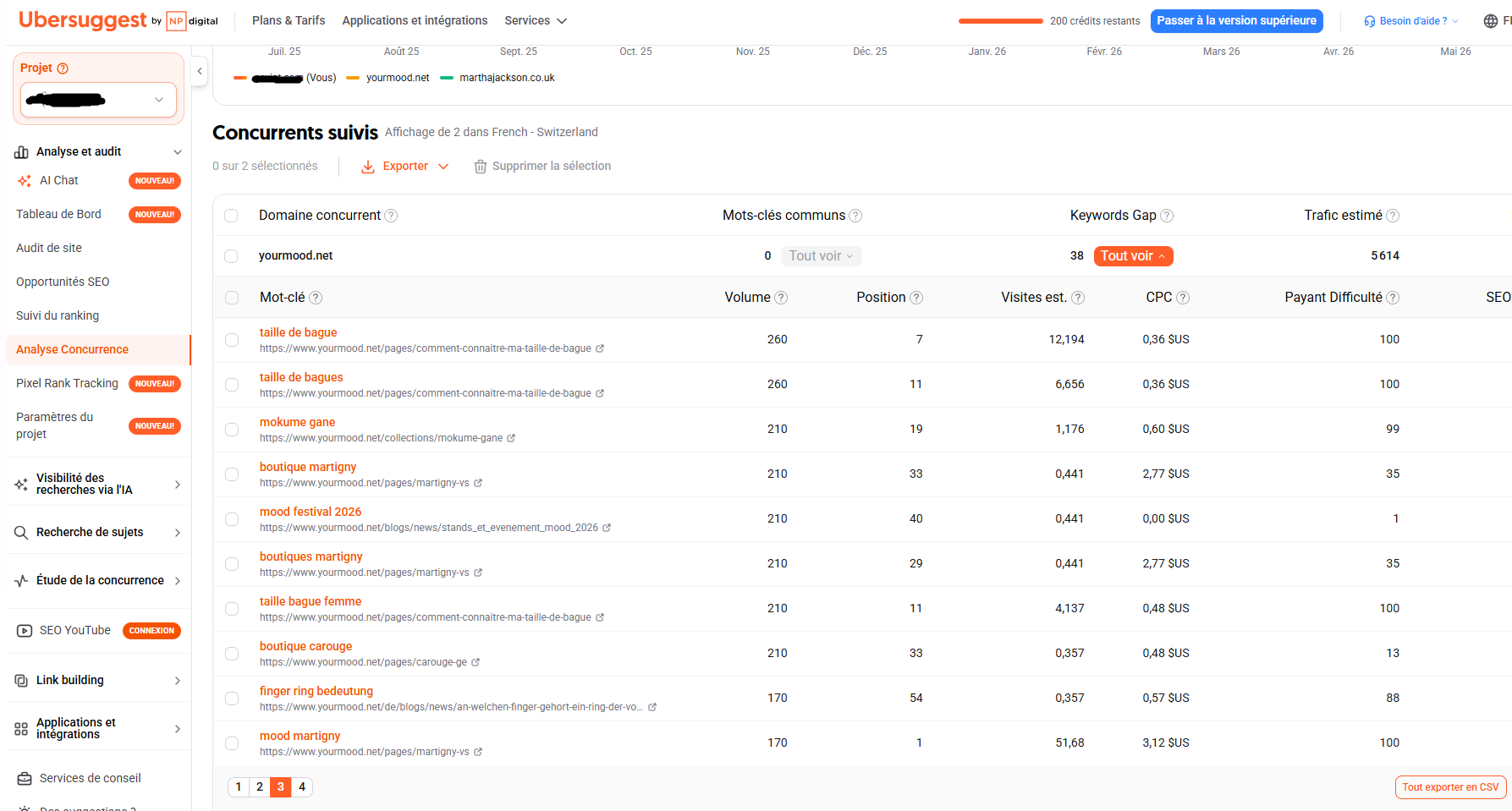This screenshot has height=811, width=1512.
Task: Expand the Applications et intégrations sidebar section
Action: tap(178, 729)
